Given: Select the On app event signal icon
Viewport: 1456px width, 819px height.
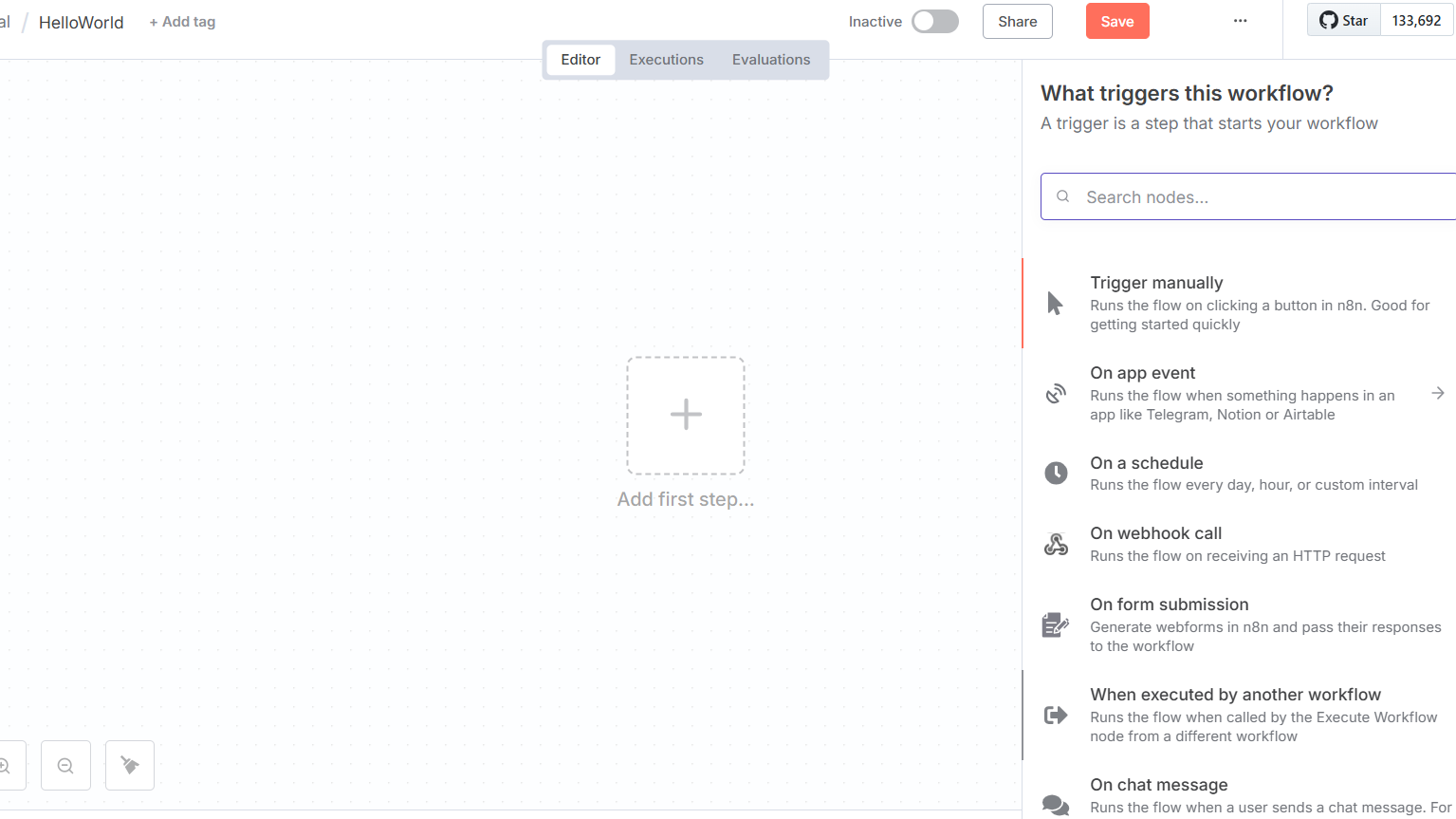Looking at the screenshot, I should (1056, 394).
